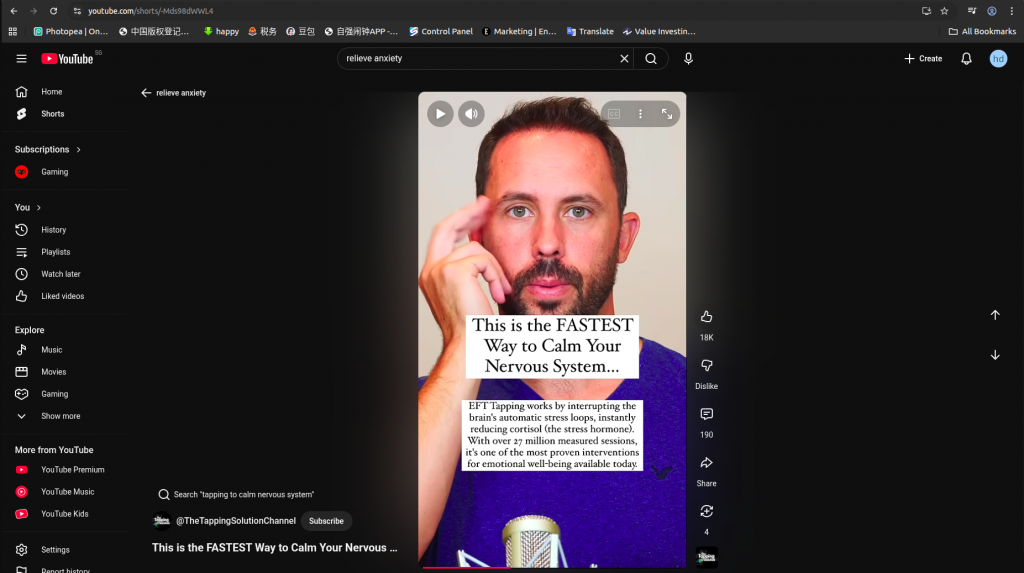
Task: Expand Show more under Explore
Action: (x=60, y=416)
